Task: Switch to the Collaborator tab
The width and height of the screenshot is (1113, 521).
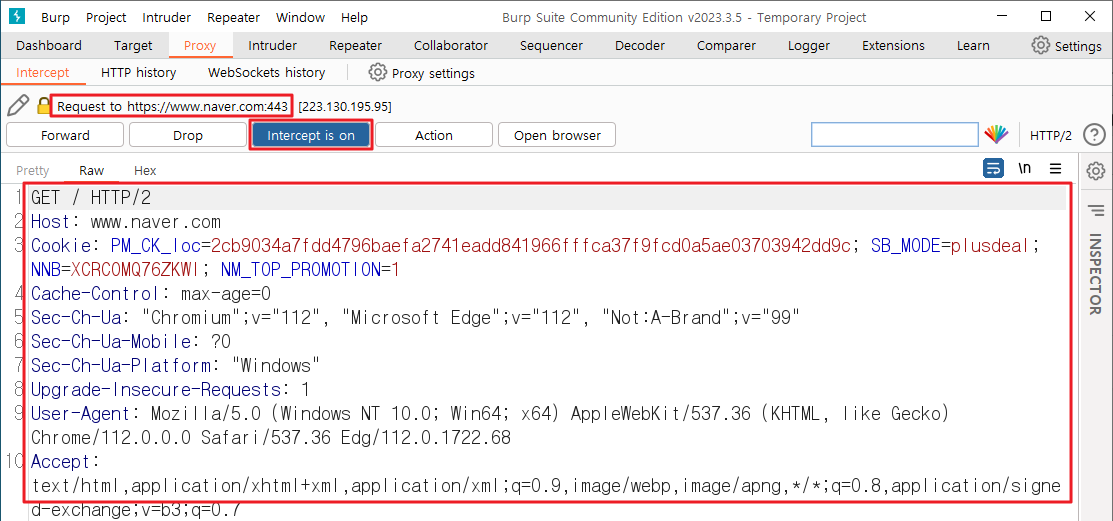Action: tap(451, 45)
